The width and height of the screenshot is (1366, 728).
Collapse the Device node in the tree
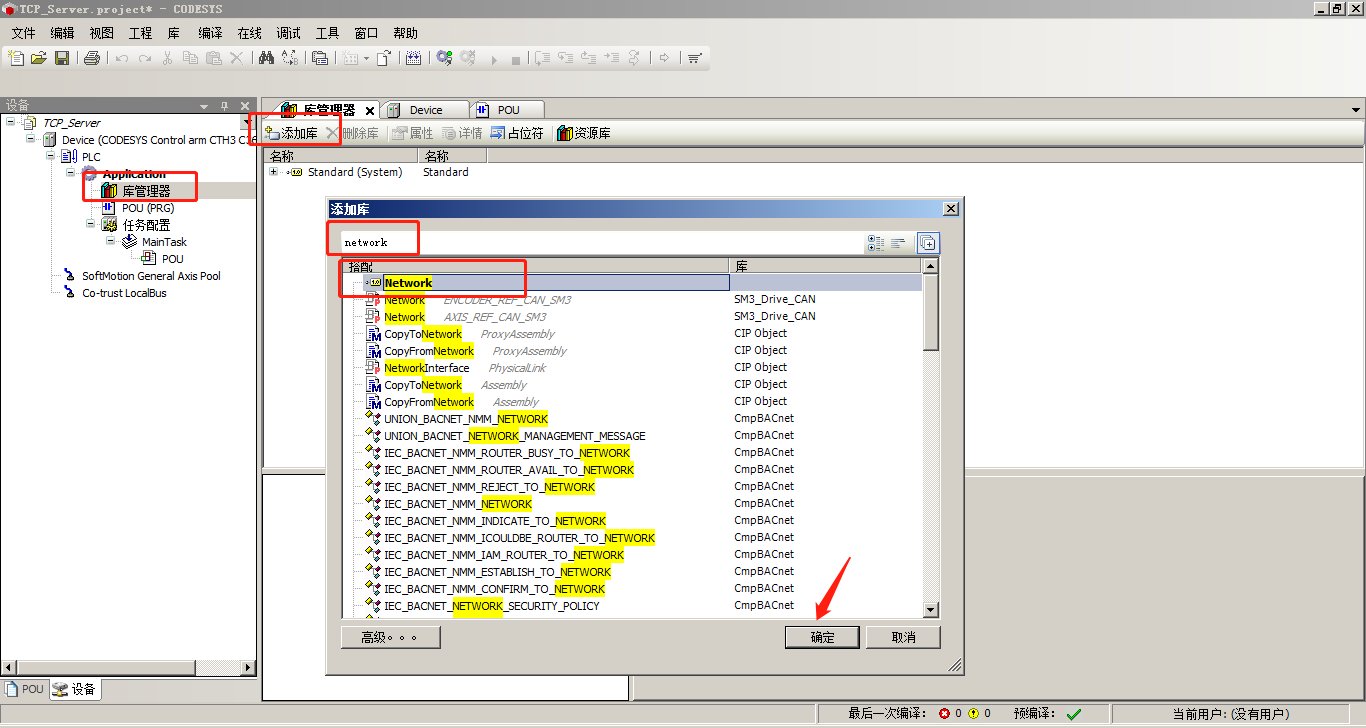coord(31,139)
